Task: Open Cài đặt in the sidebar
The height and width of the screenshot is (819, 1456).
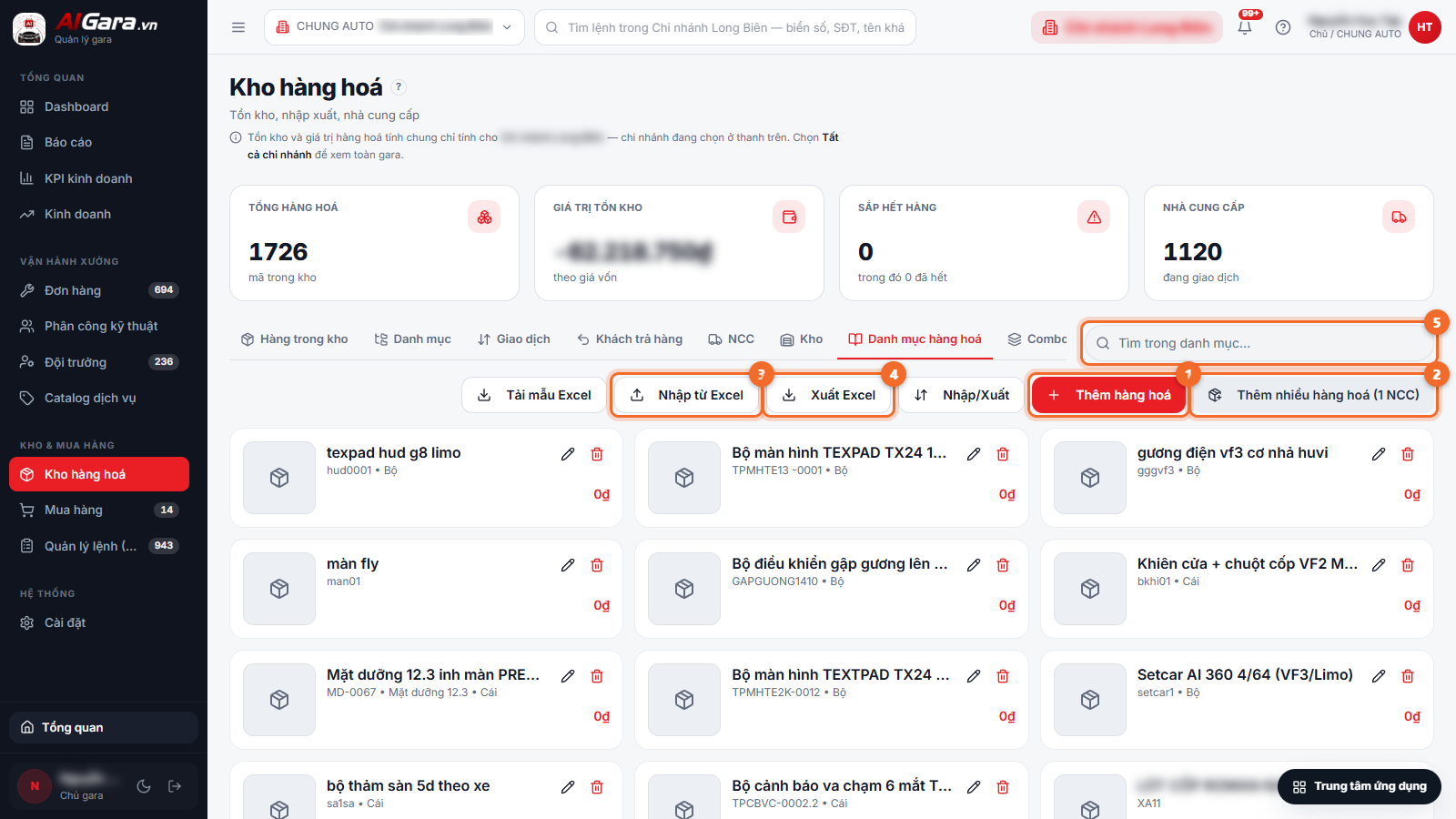Action: pos(99,622)
